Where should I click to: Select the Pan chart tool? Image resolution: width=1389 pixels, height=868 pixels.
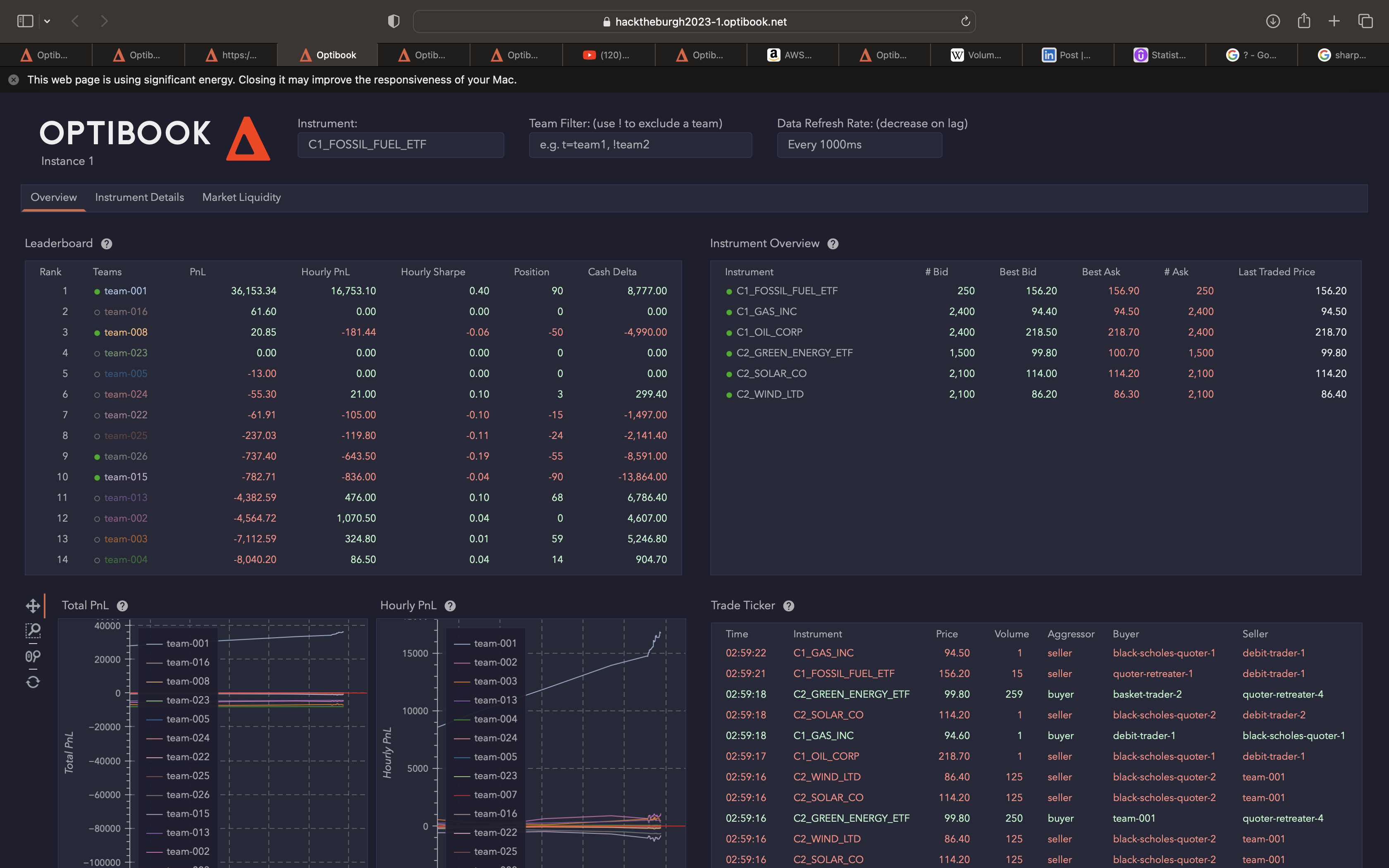(x=33, y=606)
